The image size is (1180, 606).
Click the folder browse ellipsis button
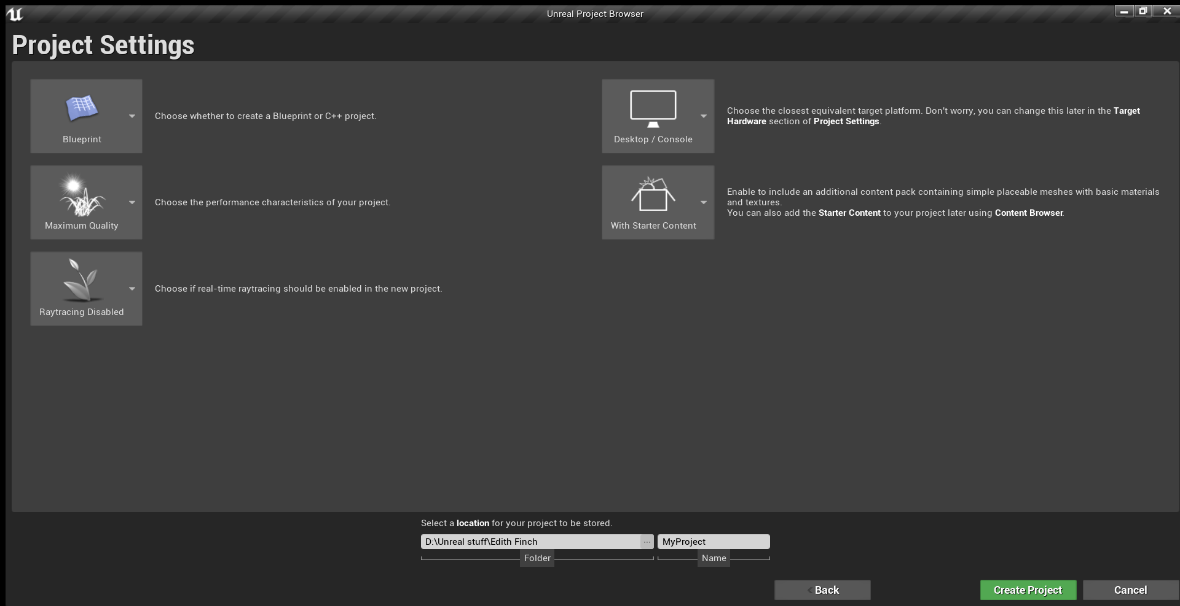tap(646, 541)
